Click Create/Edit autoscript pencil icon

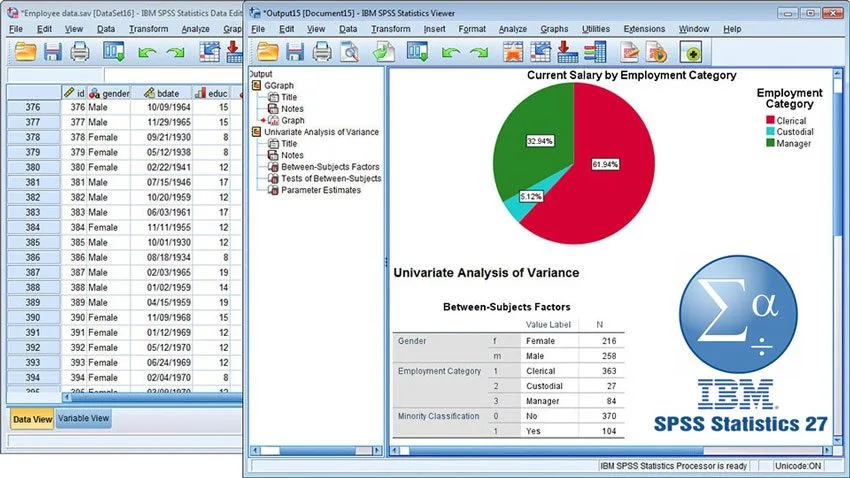[x=629, y=52]
